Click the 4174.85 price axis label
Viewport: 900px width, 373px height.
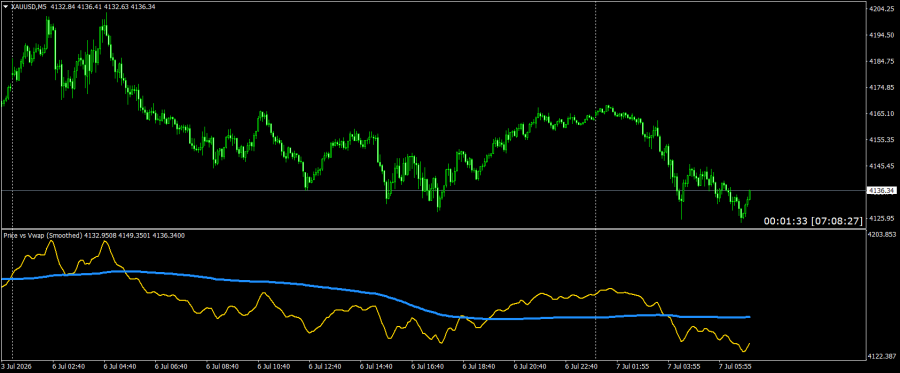tap(881, 88)
